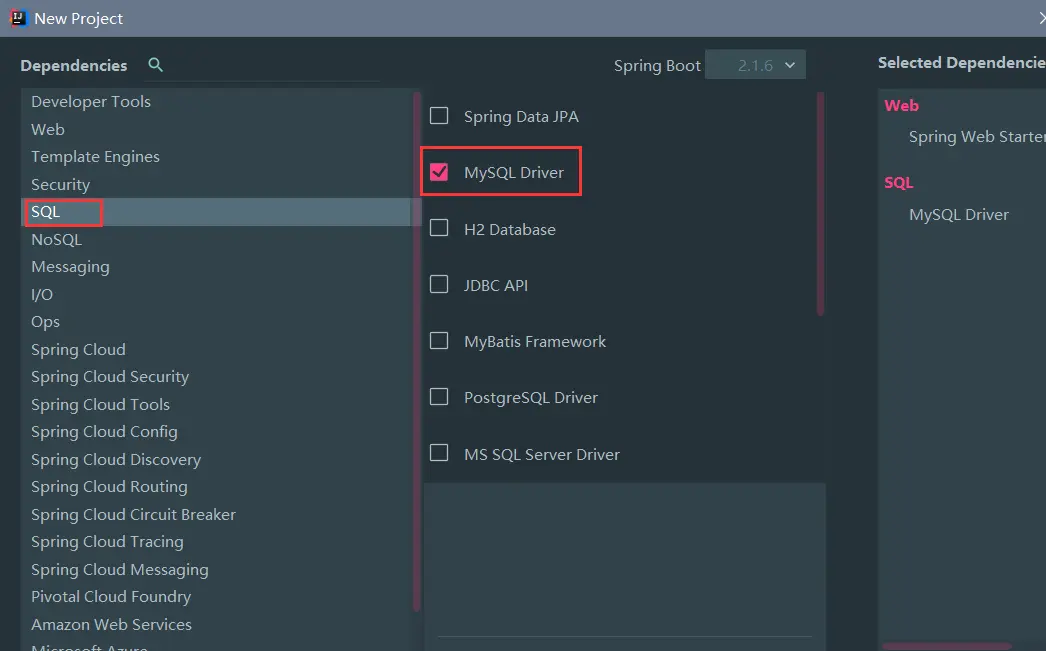Select the MS SQL Server Driver checkbox
The width and height of the screenshot is (1046, 651).
[x=439, y=453]
